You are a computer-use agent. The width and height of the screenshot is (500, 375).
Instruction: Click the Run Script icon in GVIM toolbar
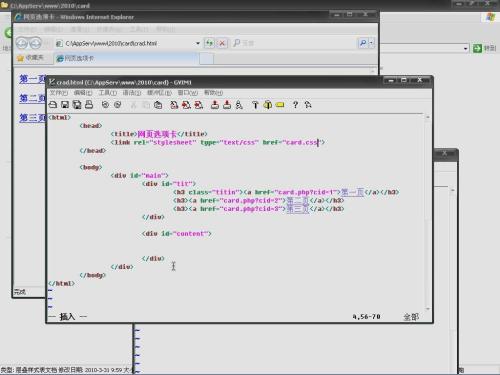[x=239, y=105]
